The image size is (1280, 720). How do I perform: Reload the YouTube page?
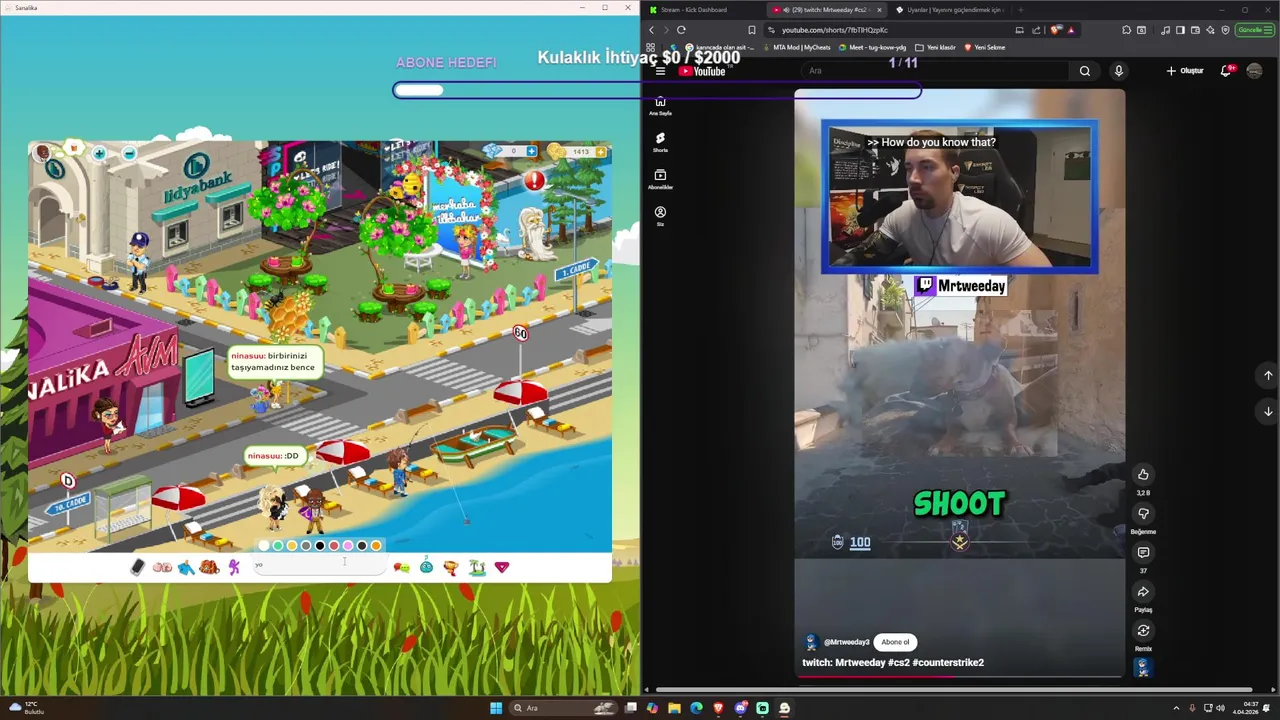coord(681,30)
